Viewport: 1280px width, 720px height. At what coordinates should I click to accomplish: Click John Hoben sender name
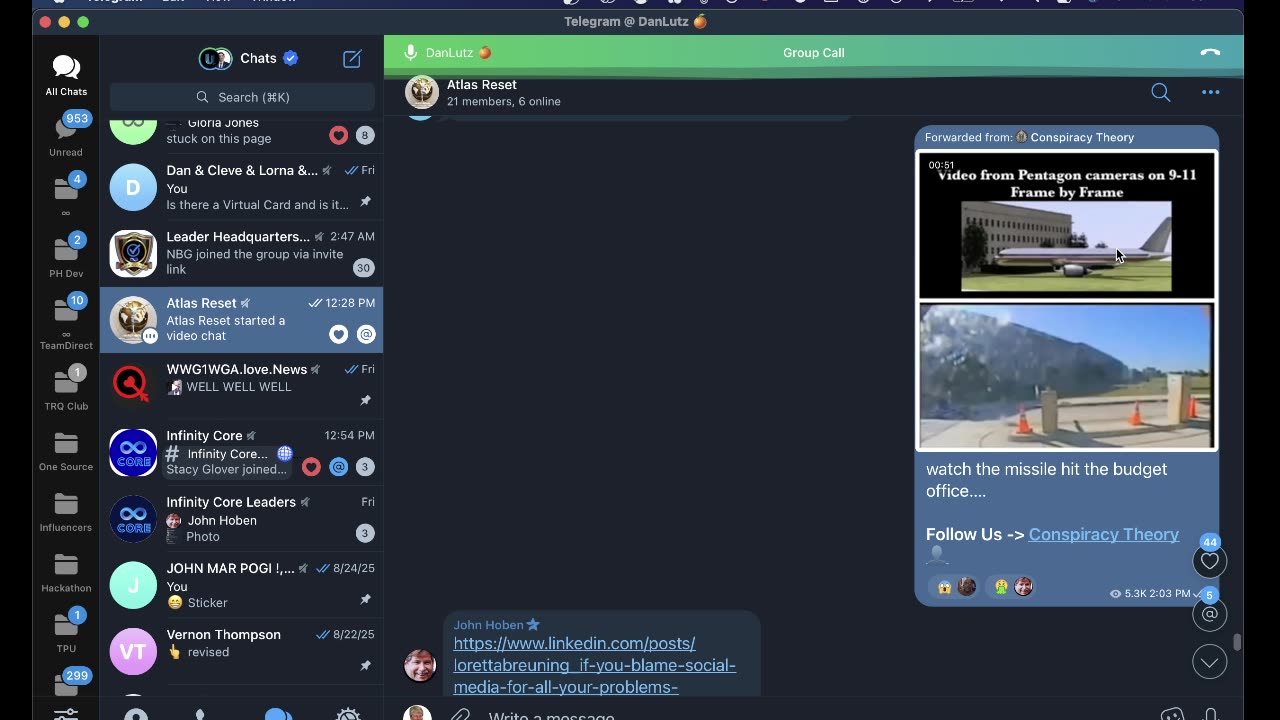click(x=489, y=624)
